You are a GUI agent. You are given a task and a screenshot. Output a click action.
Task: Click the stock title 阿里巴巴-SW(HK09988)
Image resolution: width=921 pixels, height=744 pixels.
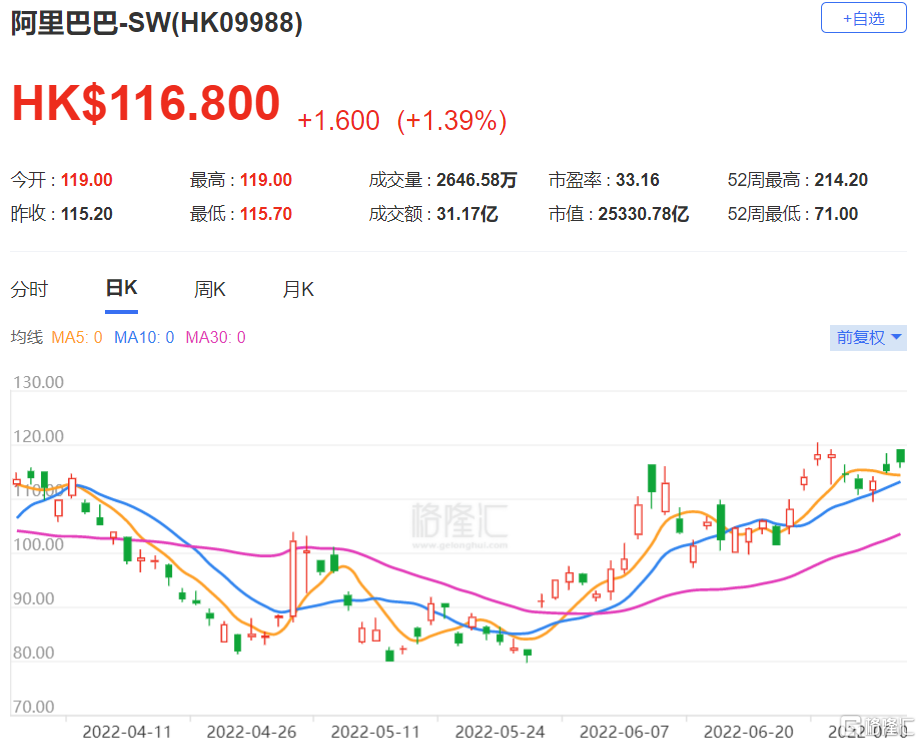click(x=157, y=23)
